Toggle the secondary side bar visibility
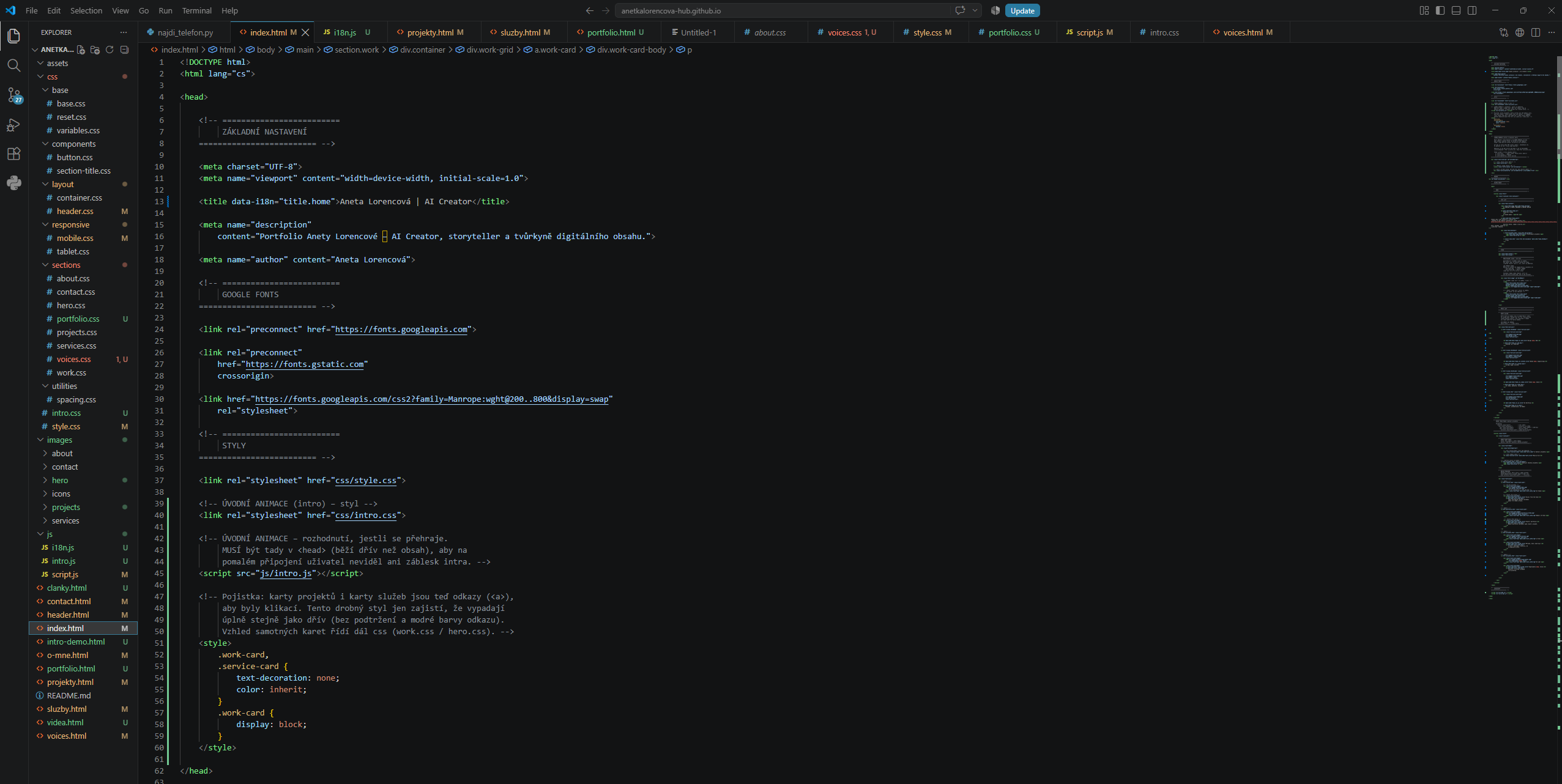This screenshot has width=1562, height=784. 1472,10
